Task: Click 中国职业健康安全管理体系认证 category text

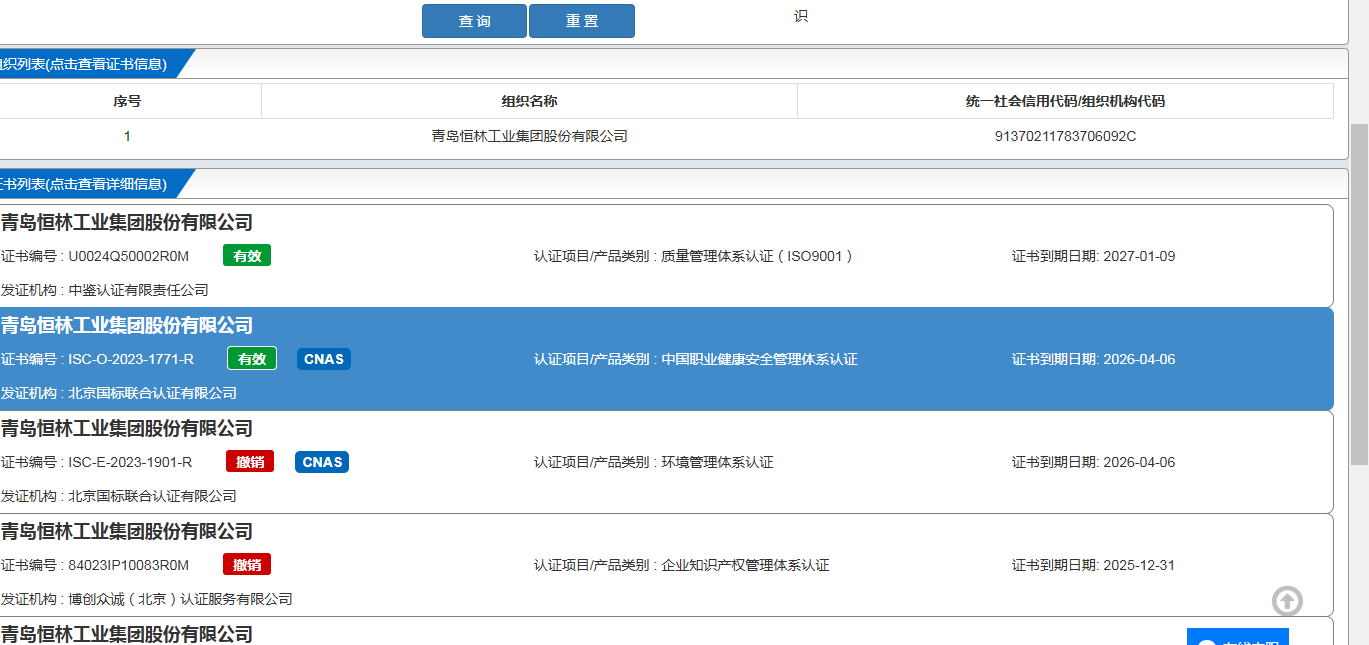Action: tap(760, 359)
